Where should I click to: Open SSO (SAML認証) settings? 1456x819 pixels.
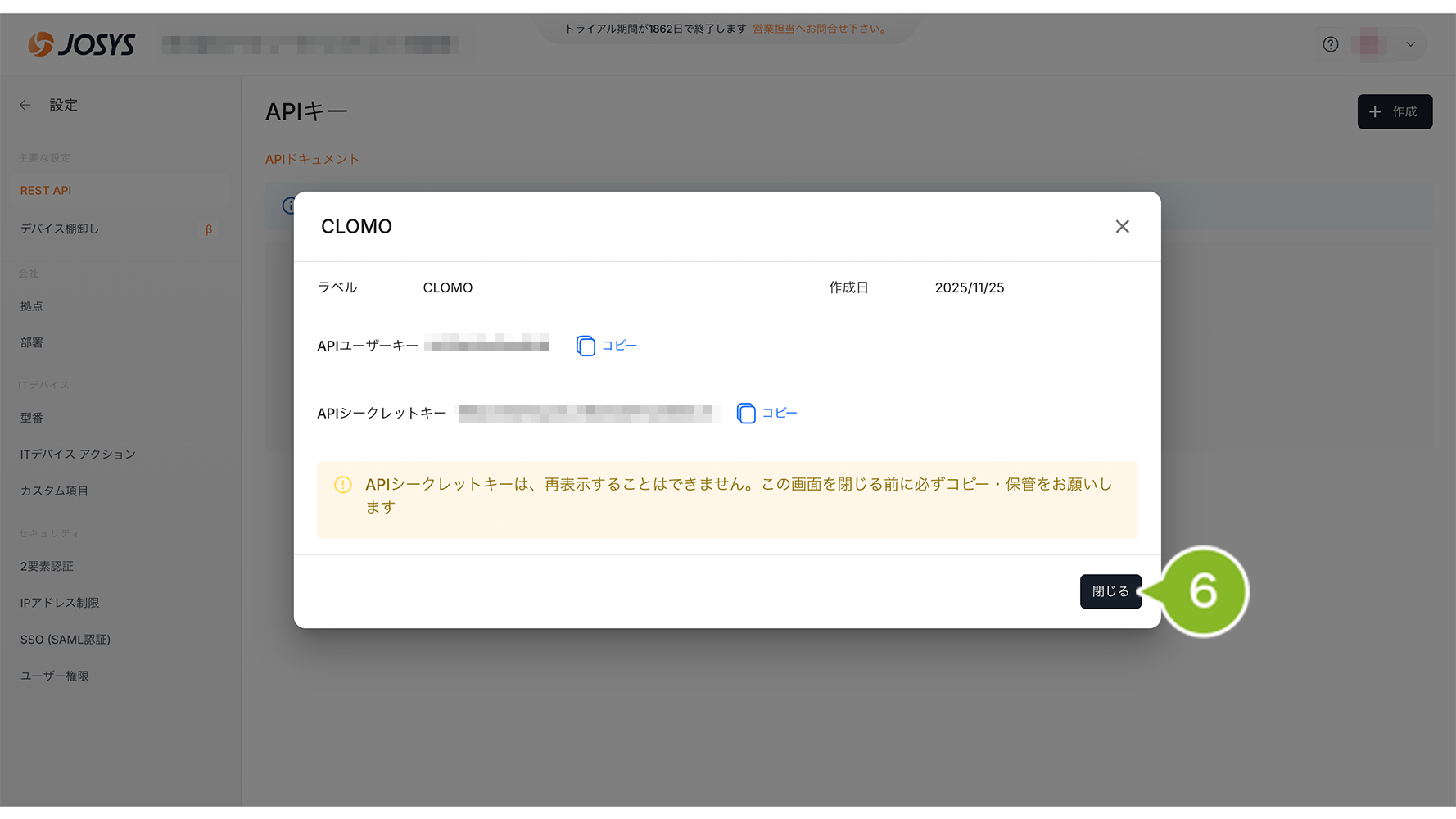[x=66, y=639]
